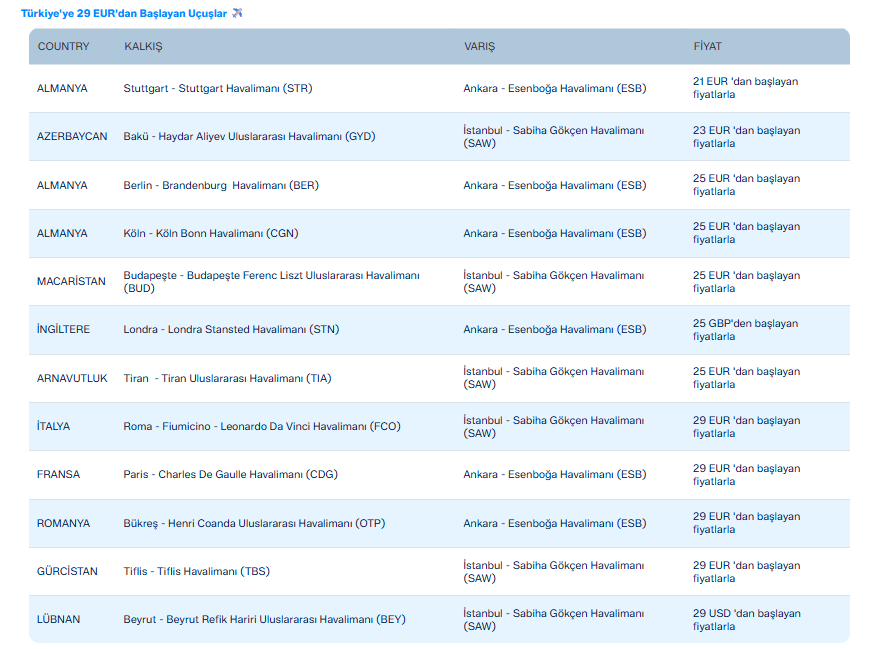873x649 pixels.
Task: Click Bakü - Haydar Aliyev Uluslararası Havalimanı (GYD)
Action: pos(249,136)
